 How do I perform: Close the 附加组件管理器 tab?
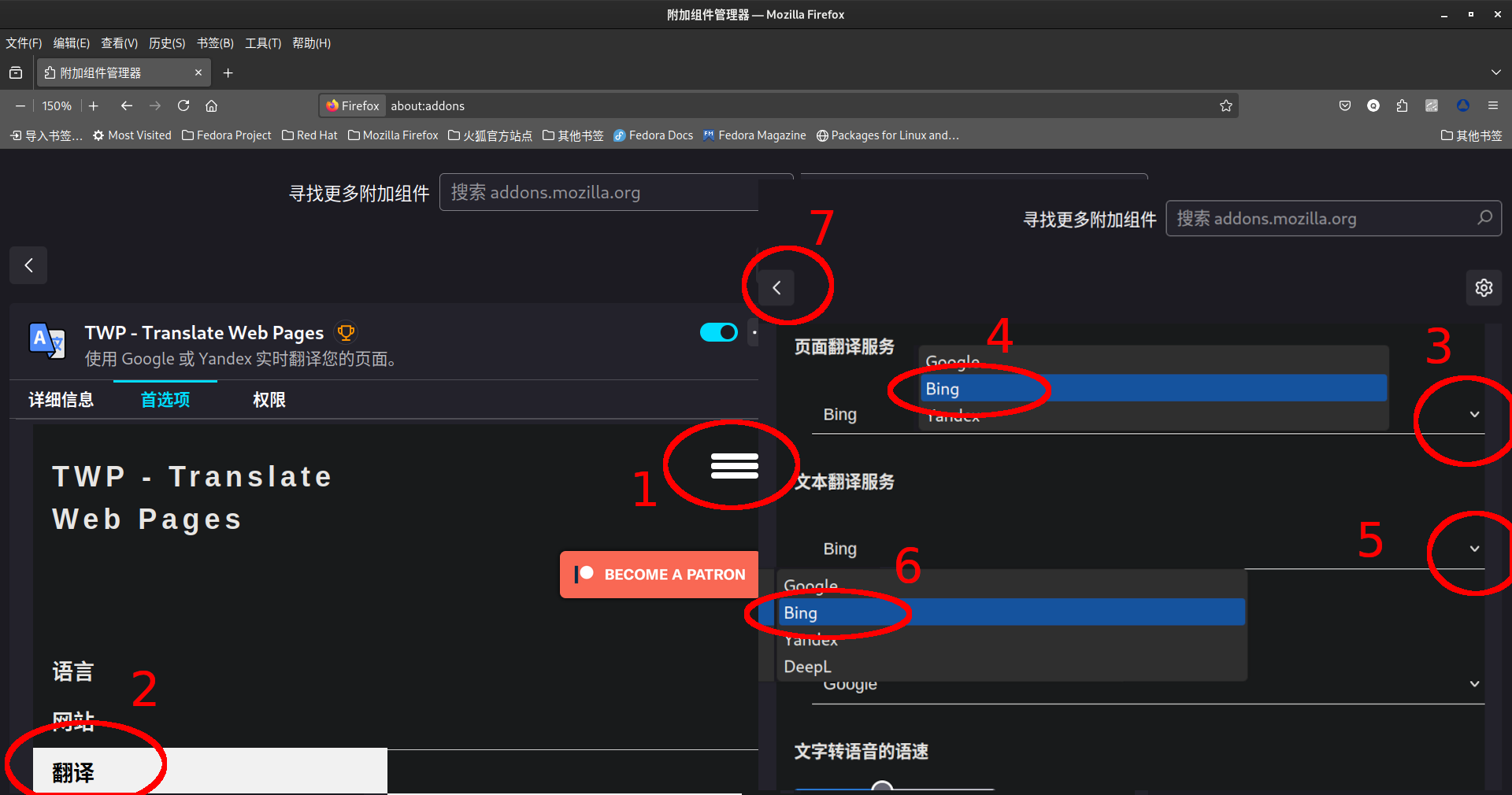198,72
